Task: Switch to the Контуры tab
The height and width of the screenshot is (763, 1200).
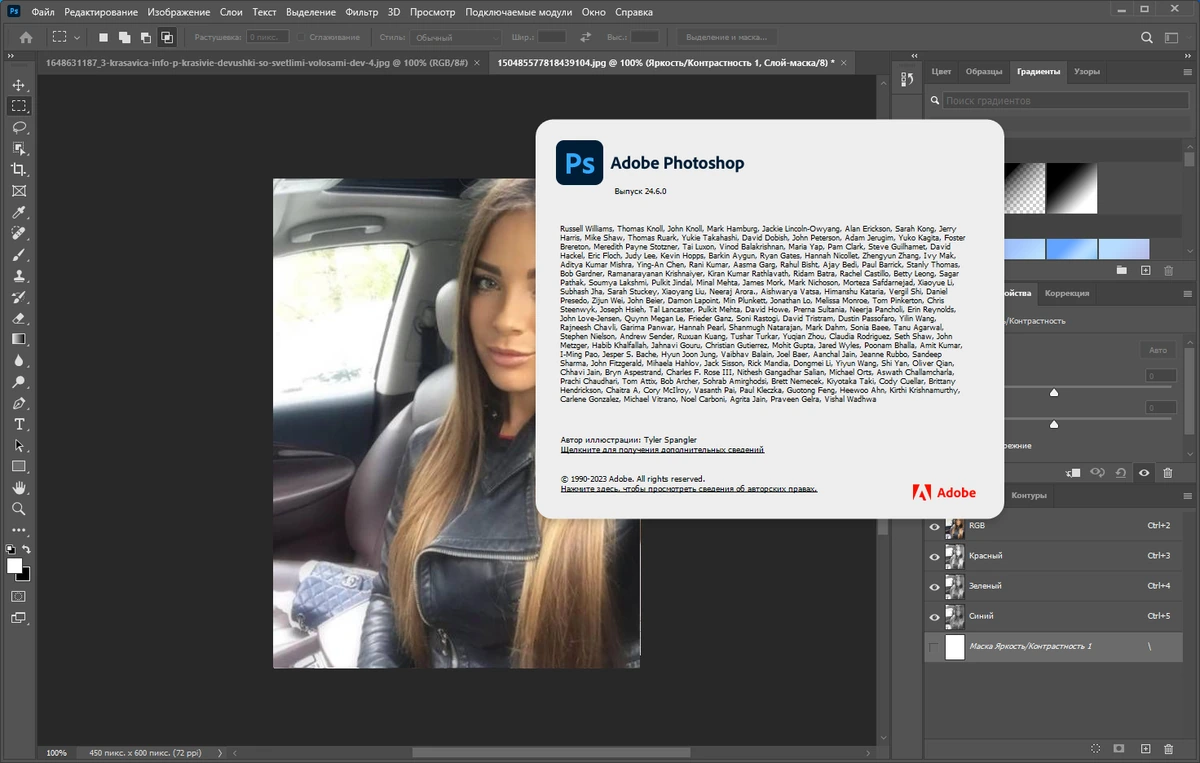Action: coord(1029,496)
